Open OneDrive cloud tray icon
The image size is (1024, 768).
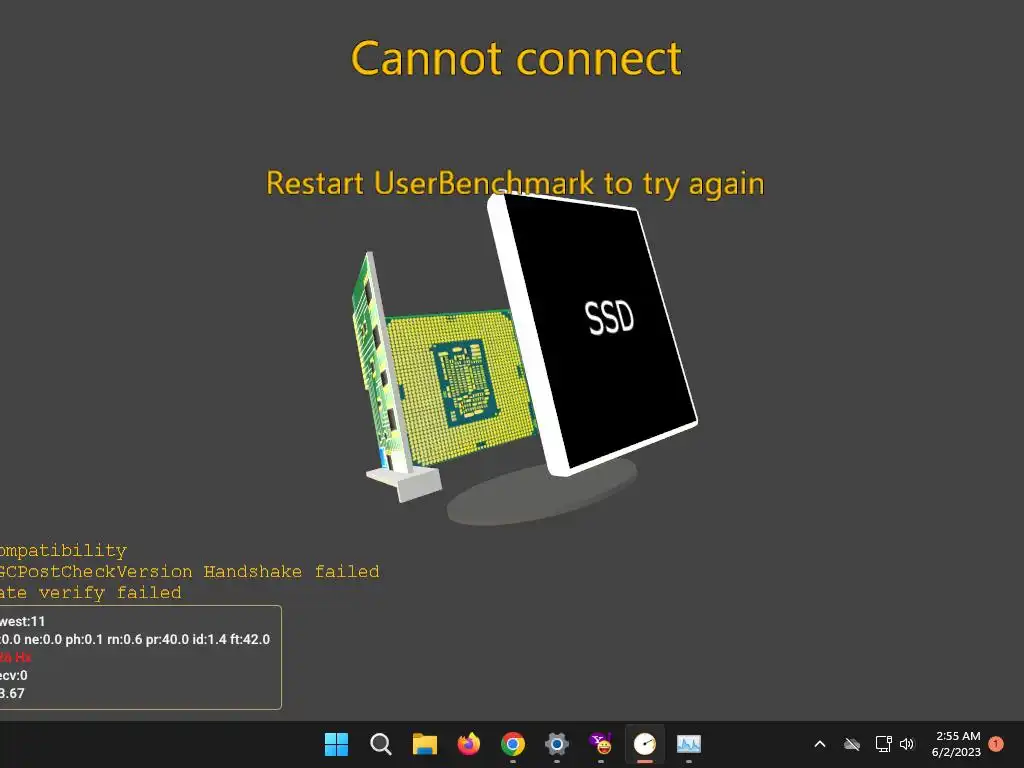pos(852,744)
